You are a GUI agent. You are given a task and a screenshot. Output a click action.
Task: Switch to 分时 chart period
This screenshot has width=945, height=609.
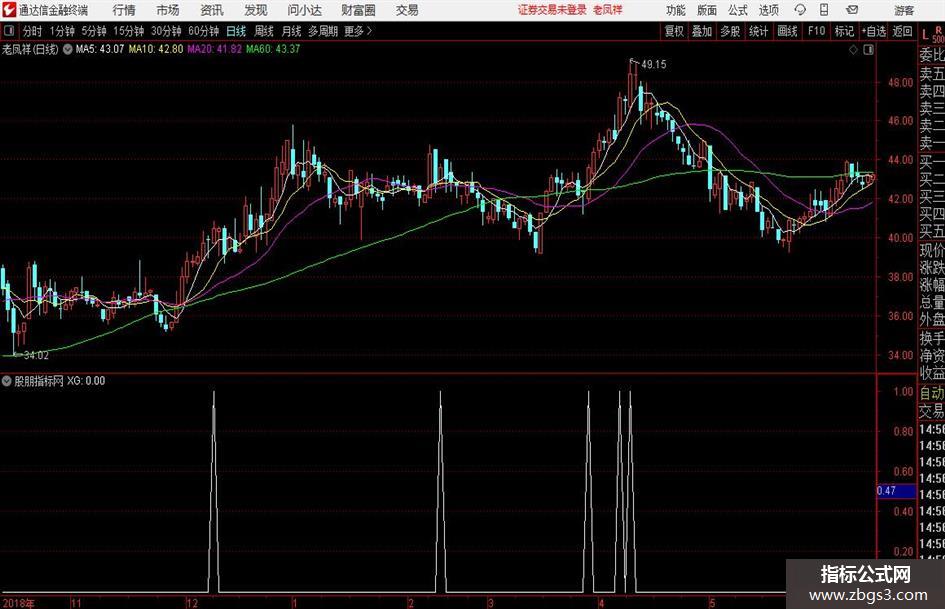tap(33, 31)
